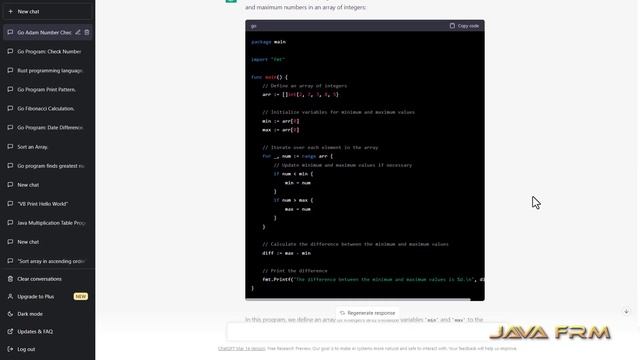Click Upgrade to Plus
This screenshot has height=360, width=640.
47,296
